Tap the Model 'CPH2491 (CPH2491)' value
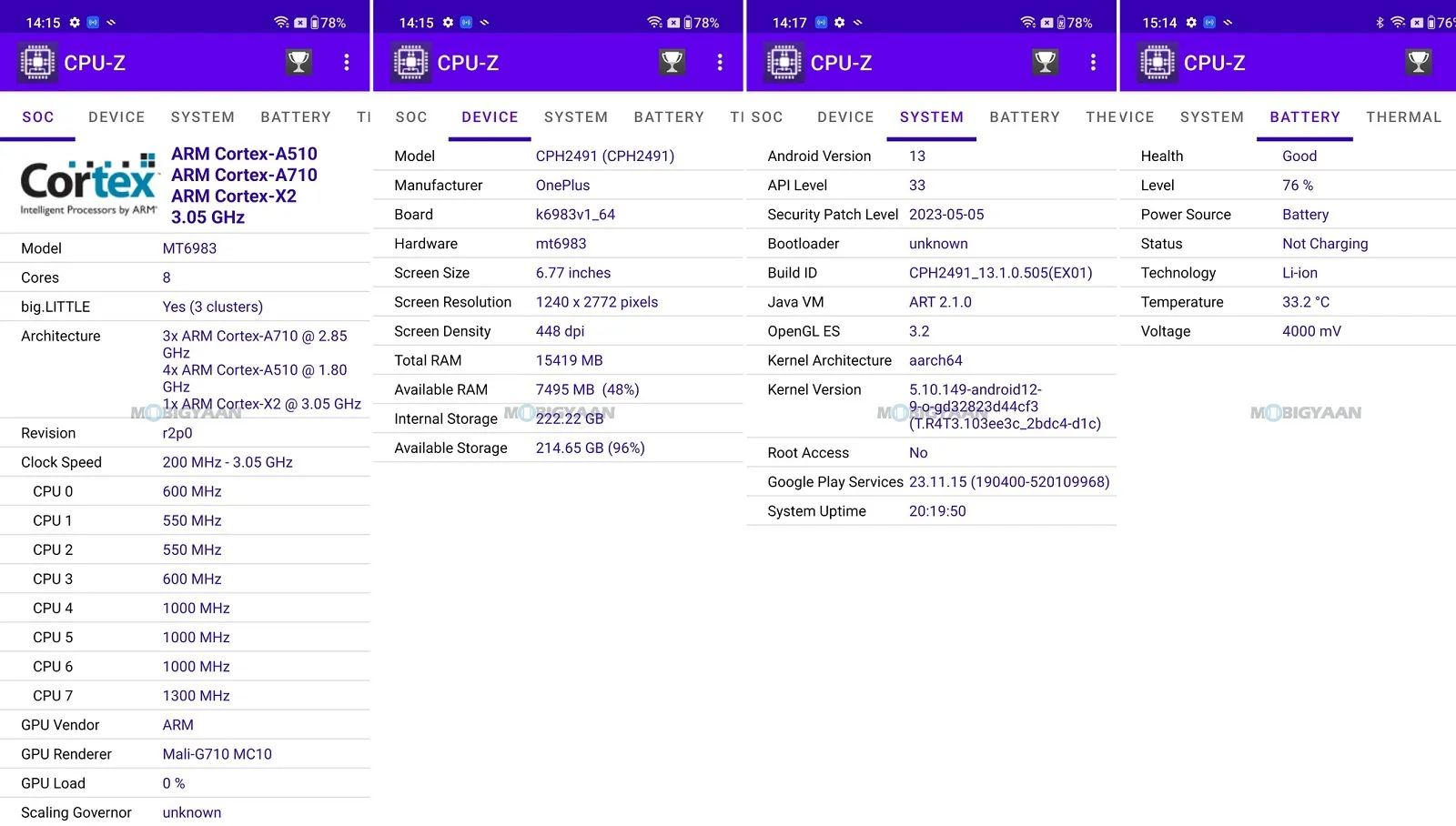The height and width of the screenshot is (826, 1456). point(605,156)
